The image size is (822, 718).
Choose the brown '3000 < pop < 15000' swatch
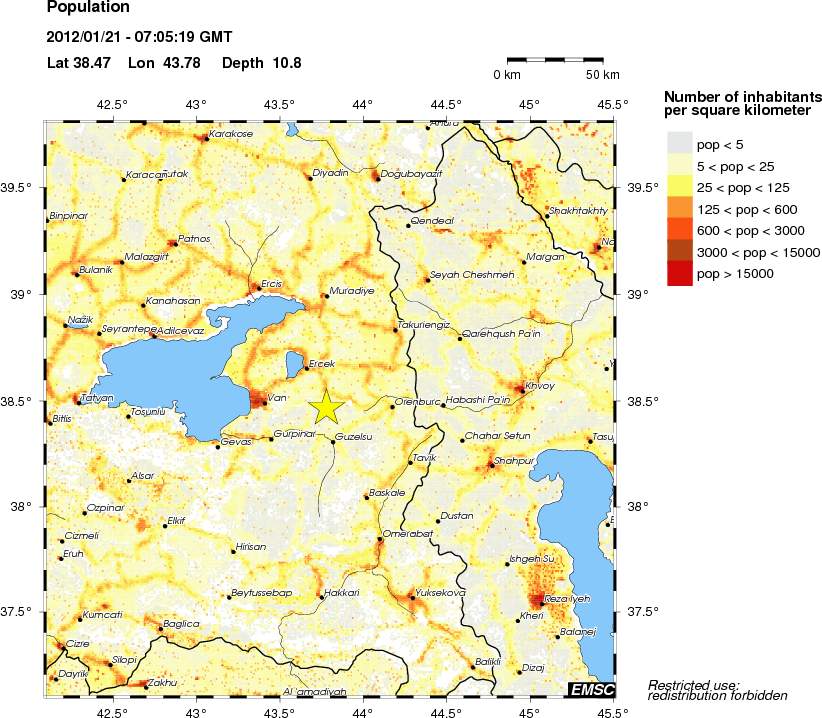pyautogui.click(x=680, y=250)
